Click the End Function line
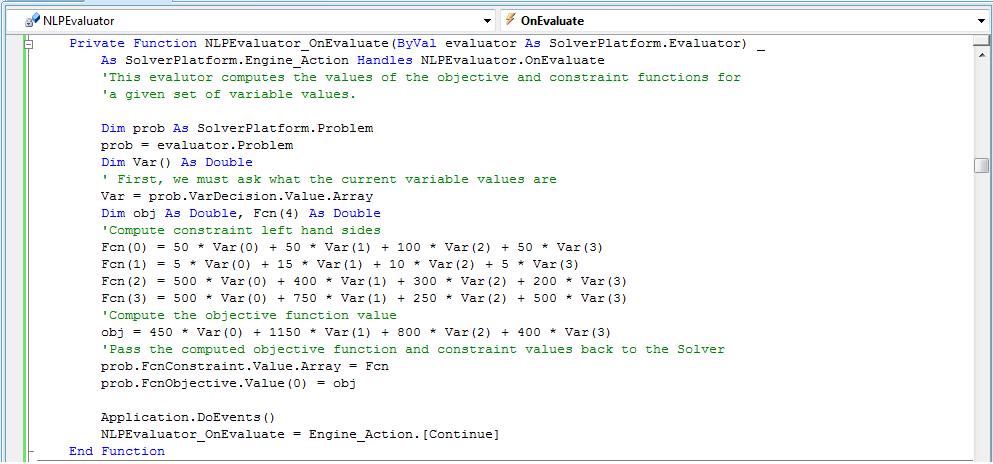This screenshot has height=464, width=993. click(117, 451)
